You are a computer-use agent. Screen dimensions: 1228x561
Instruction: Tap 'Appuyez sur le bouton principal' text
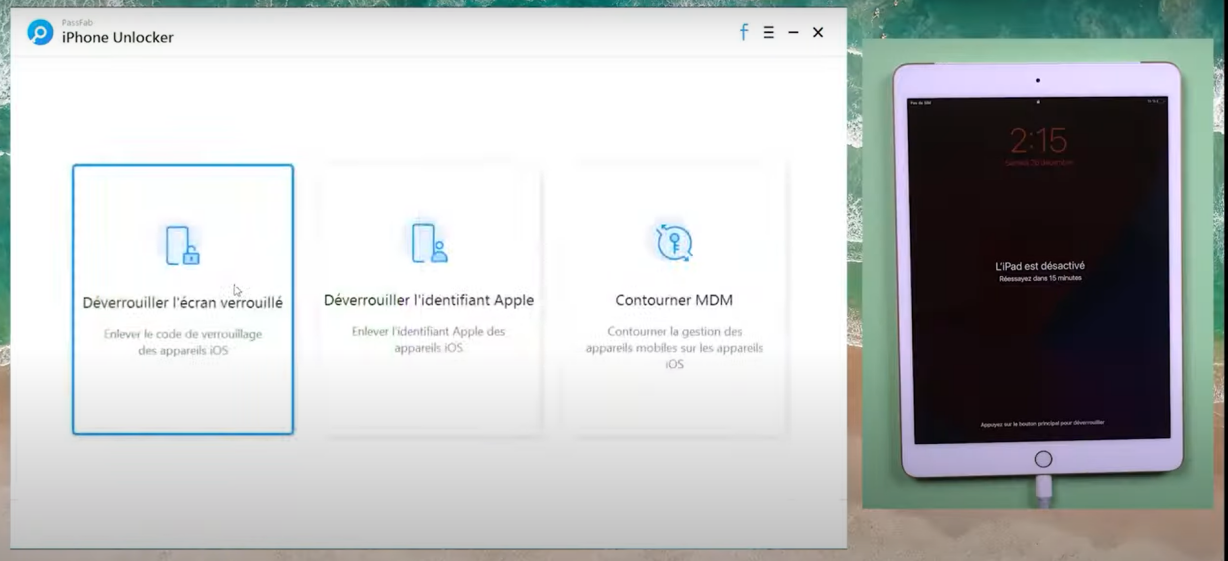coord(1042,423)
